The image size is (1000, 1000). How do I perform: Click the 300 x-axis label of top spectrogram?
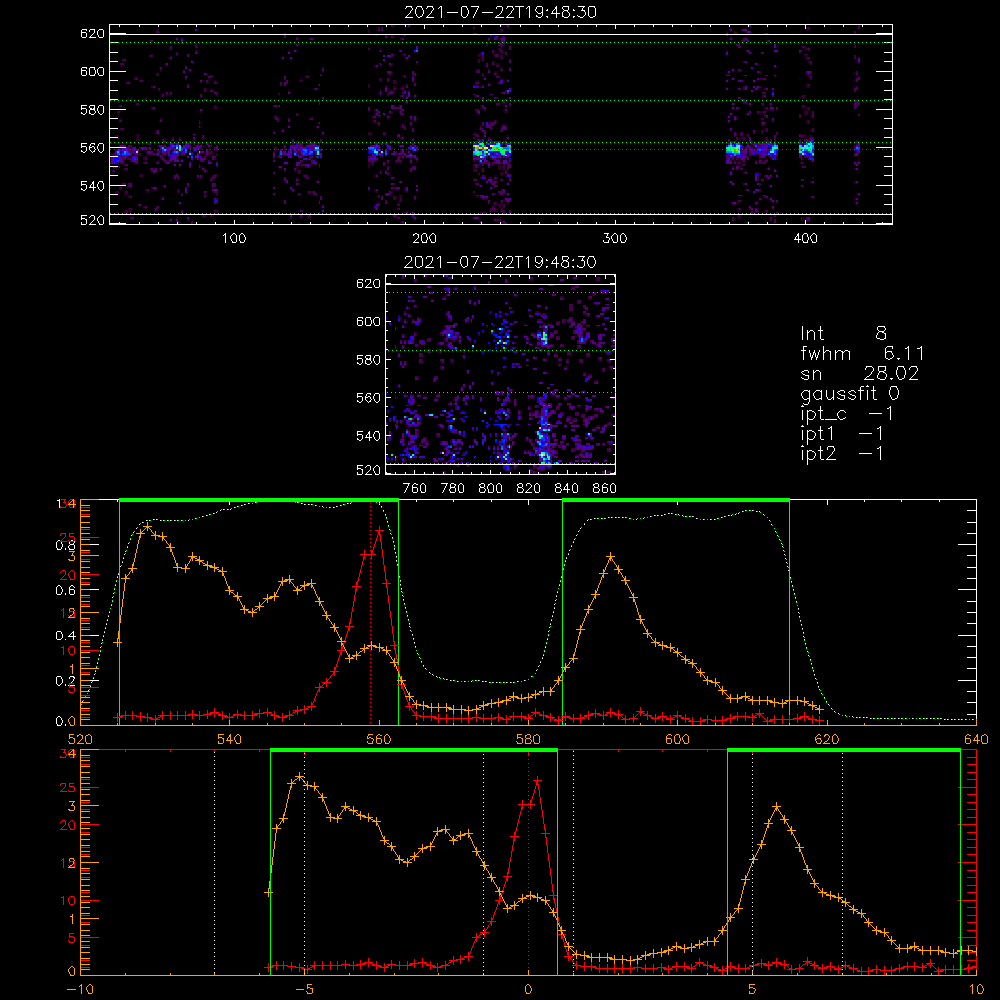(x=615, y=239)
